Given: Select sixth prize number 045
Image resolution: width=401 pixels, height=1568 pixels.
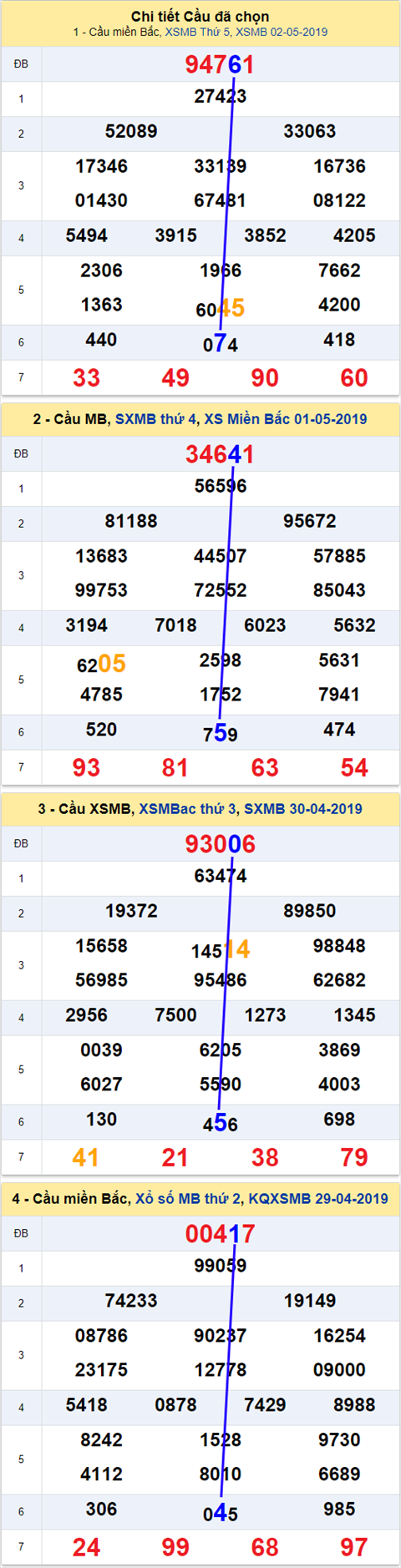Looking at the screenshot, I should point(221,1514).
